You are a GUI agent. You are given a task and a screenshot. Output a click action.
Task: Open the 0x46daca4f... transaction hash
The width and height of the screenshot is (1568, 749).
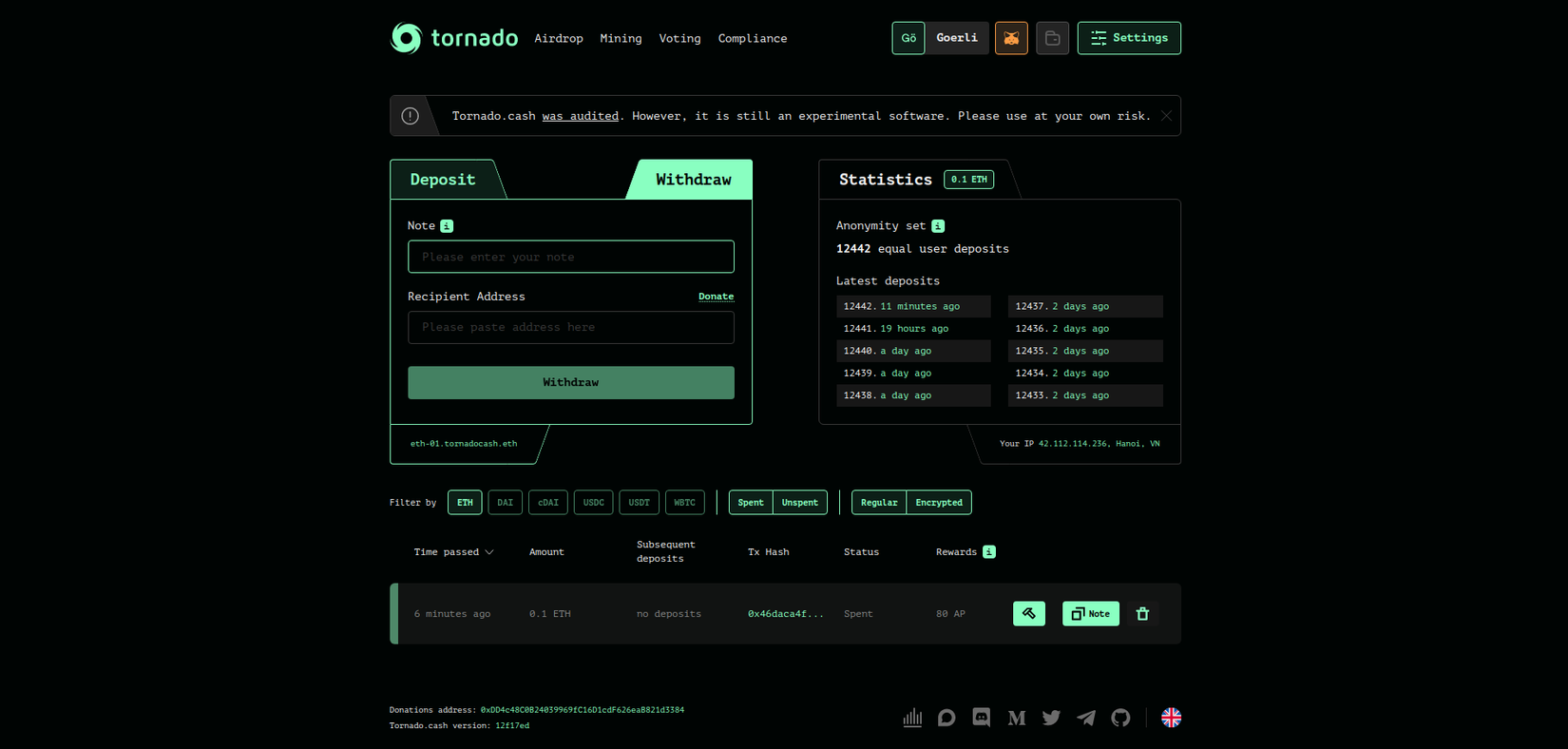786,614
